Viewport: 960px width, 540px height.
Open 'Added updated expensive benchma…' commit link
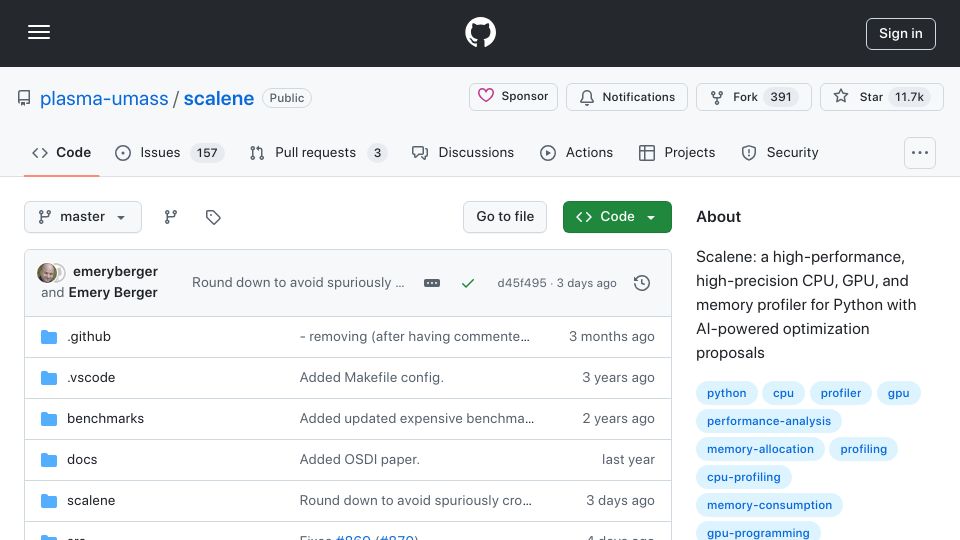416,419
